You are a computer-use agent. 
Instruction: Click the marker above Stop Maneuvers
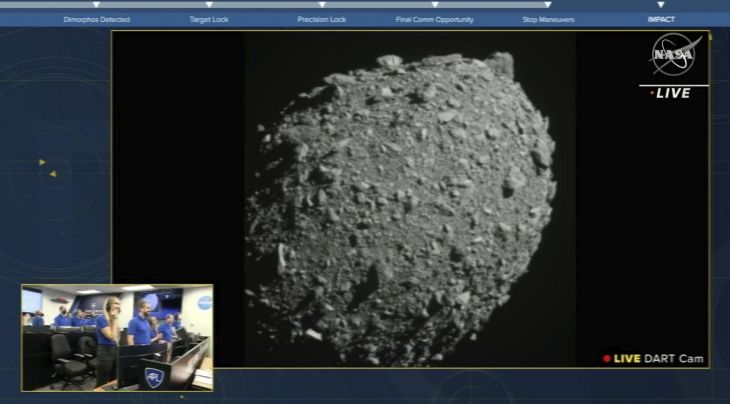[x=548, y=5]
